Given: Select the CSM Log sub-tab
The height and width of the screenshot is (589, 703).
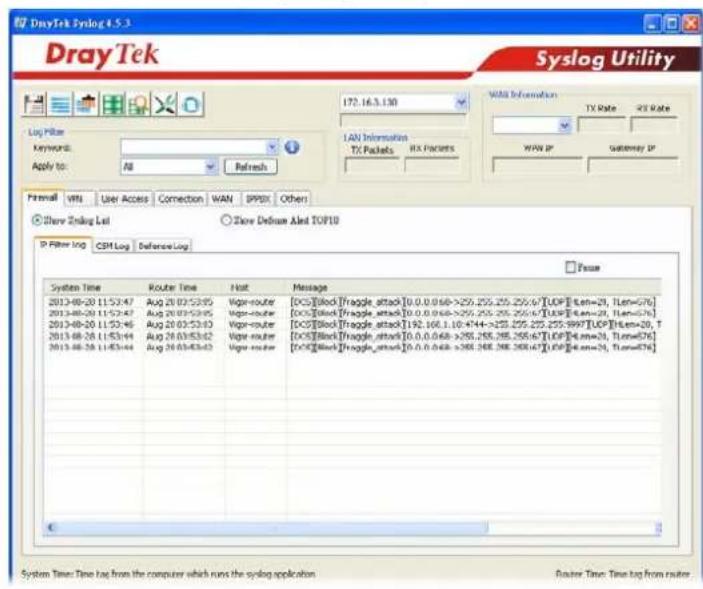Looking at the screenshot, I should (113, 246).
